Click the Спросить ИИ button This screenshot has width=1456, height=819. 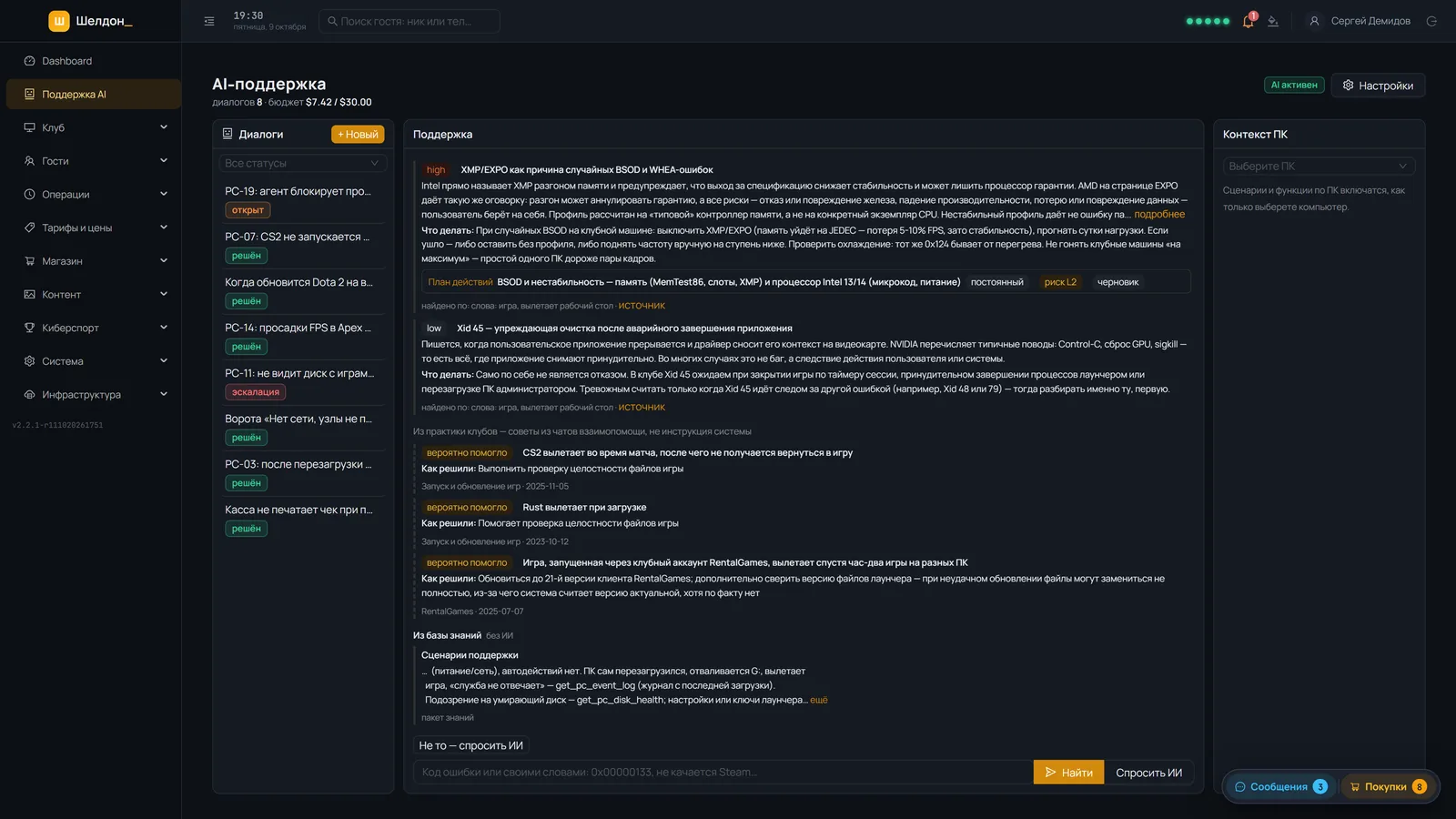(x=1148, y=773)
